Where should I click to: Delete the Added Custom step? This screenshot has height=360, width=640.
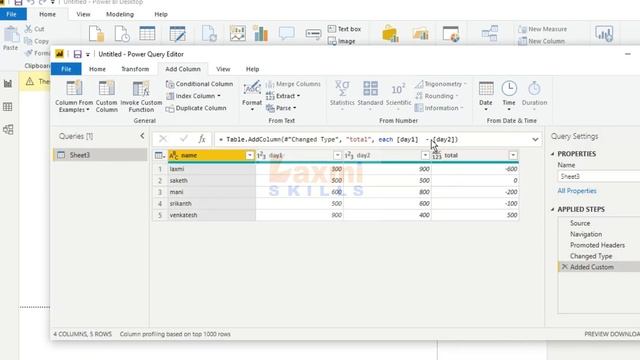564,267
